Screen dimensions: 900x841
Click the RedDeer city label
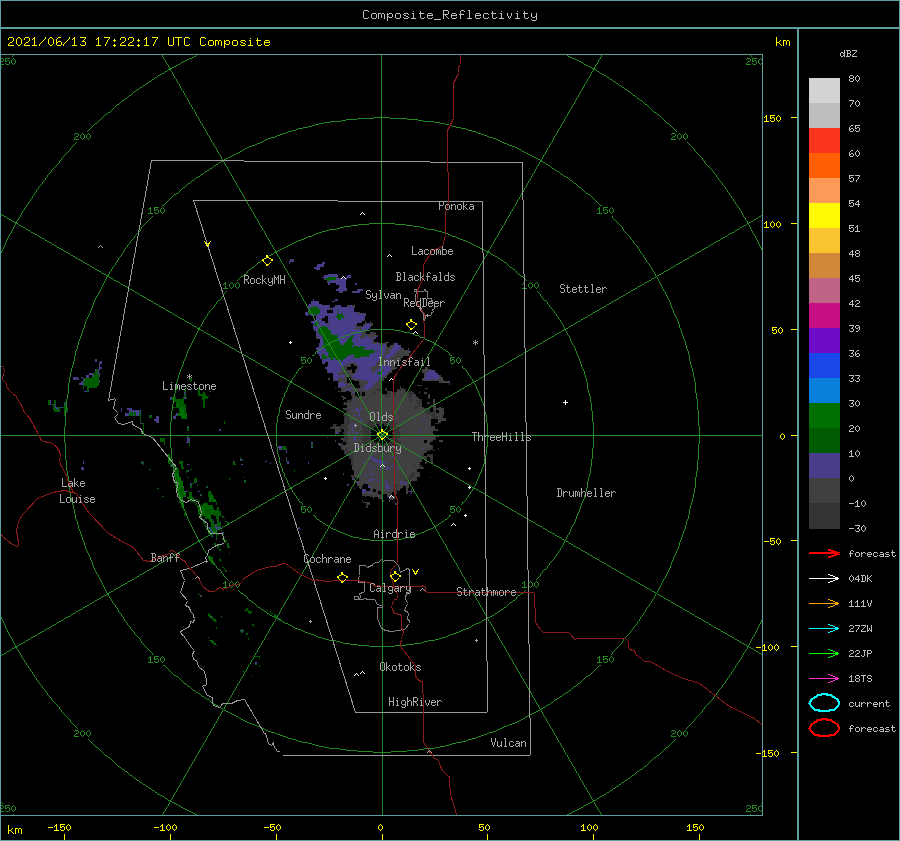(x=424, y=303)
